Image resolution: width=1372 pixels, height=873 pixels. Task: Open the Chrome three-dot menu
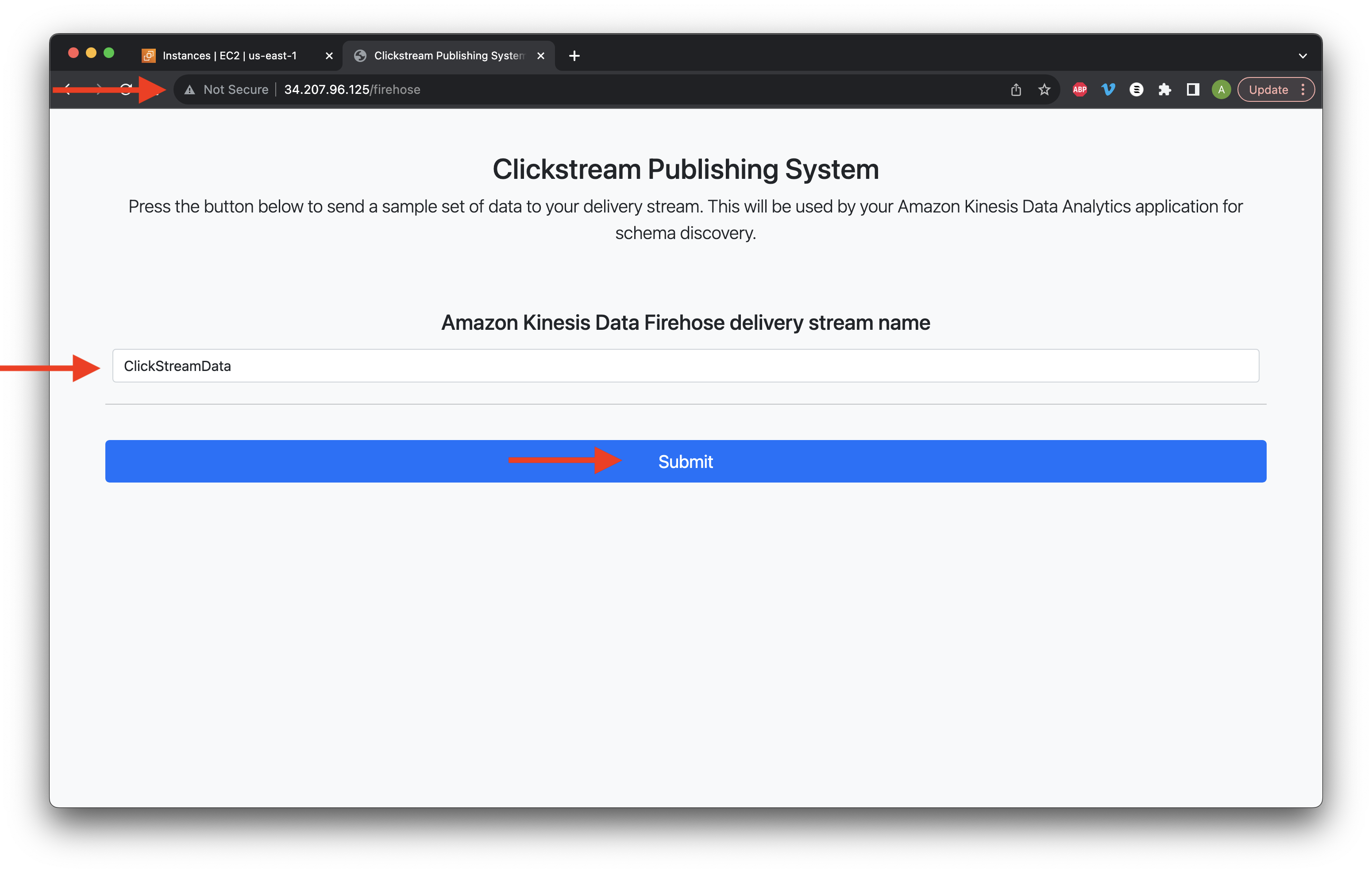(1303, 89)
